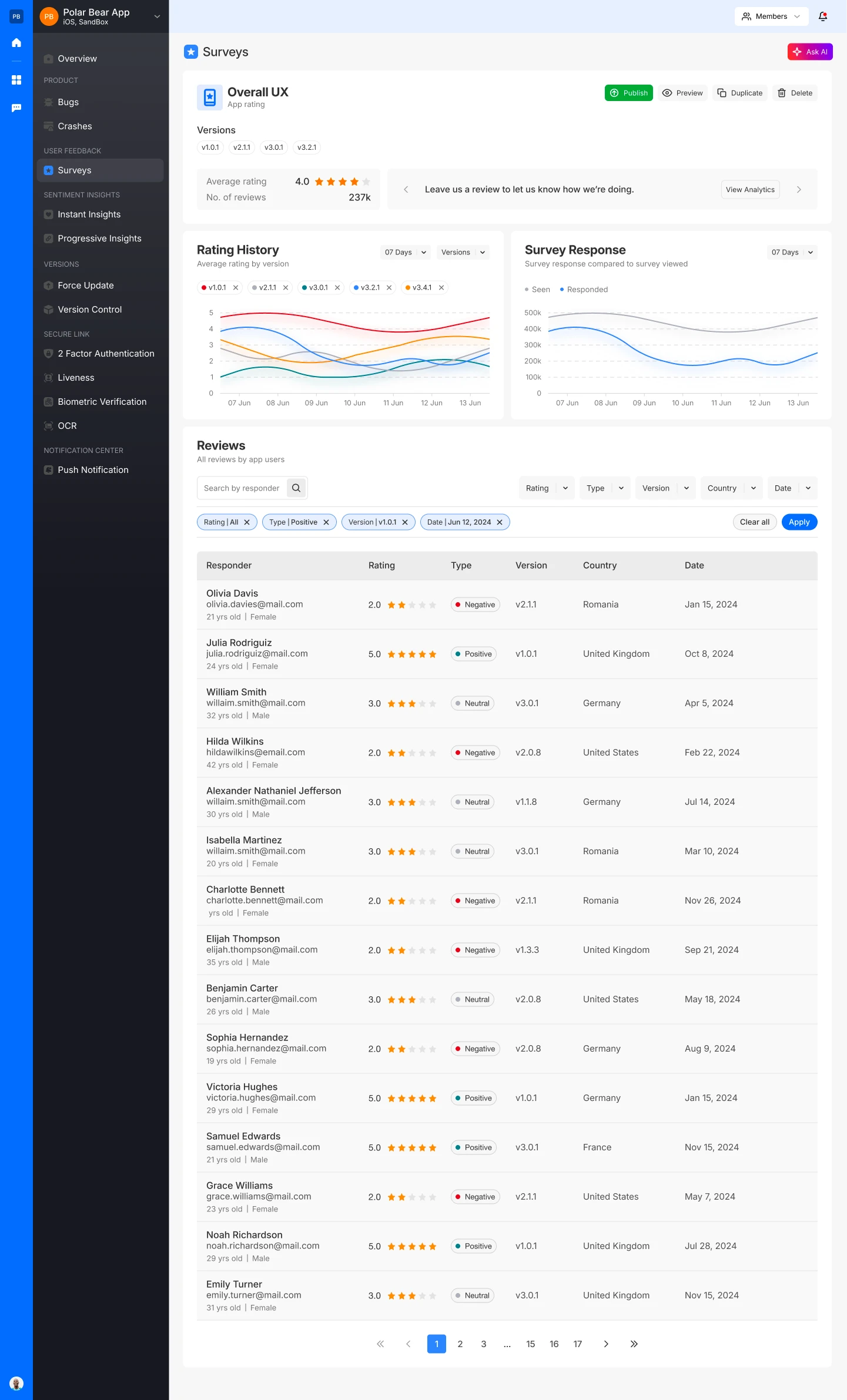Click the user avatar at bottom left

16,1383
